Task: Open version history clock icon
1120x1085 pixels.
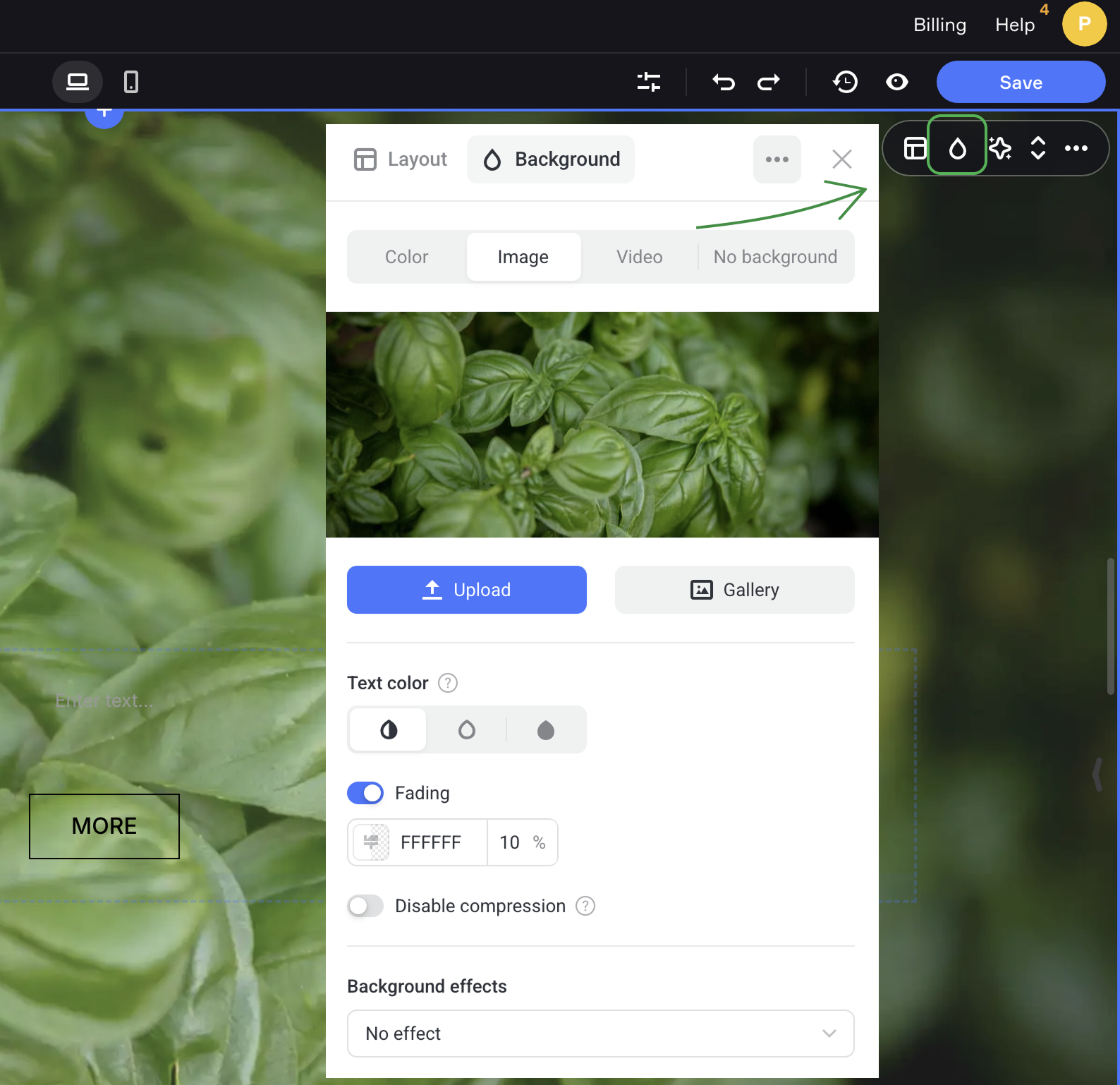Action: 845,83
